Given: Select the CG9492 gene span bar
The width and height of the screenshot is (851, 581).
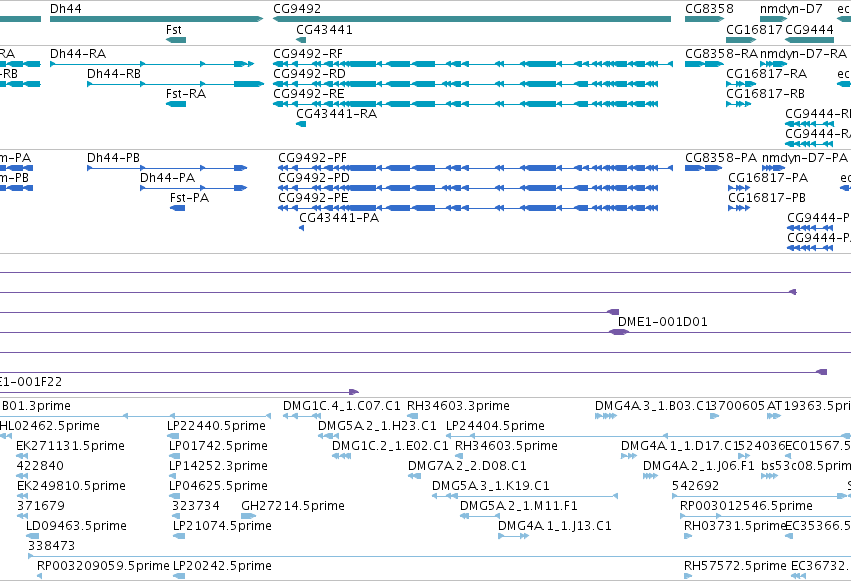Looking at the screenshot, I should tap(472, 19).
